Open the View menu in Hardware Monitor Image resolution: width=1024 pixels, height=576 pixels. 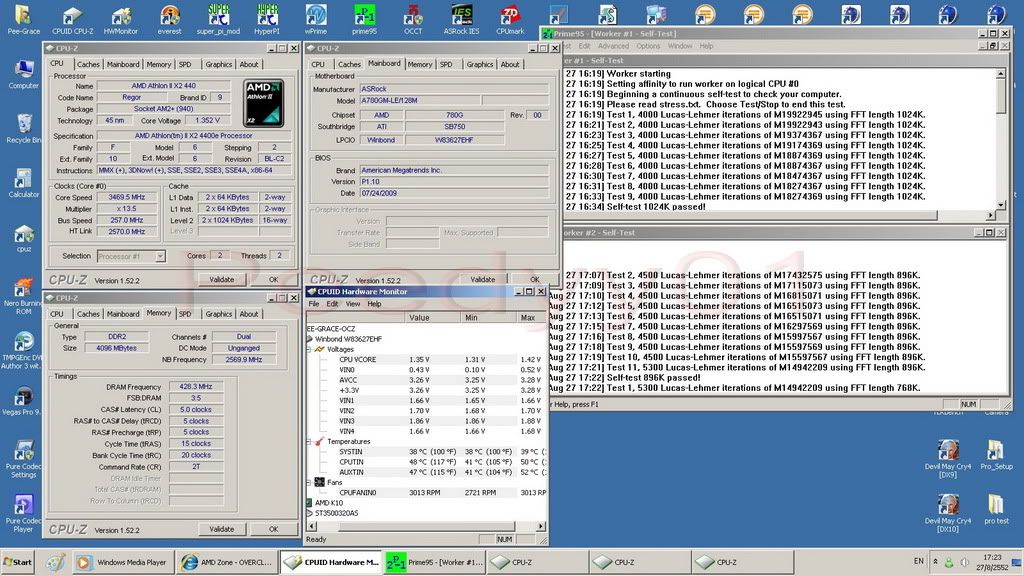click(353, 304)
